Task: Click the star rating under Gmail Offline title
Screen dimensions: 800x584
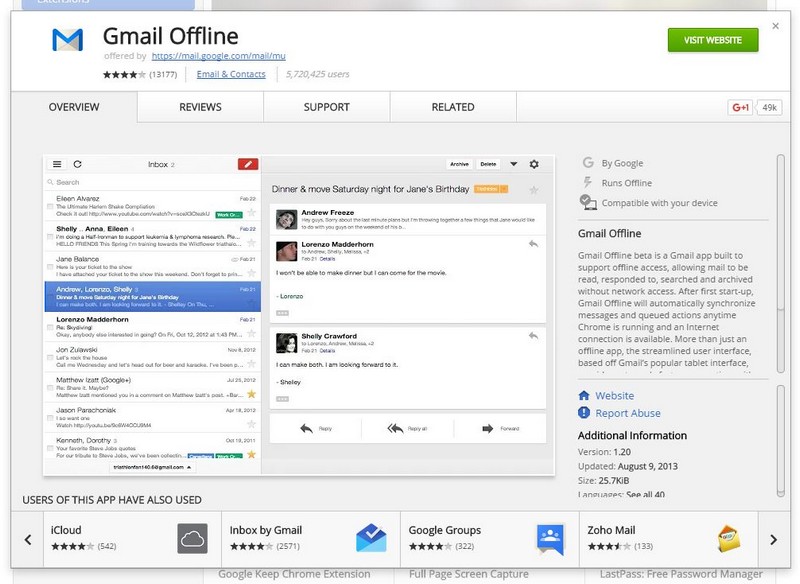Action: tap(124, 74)
